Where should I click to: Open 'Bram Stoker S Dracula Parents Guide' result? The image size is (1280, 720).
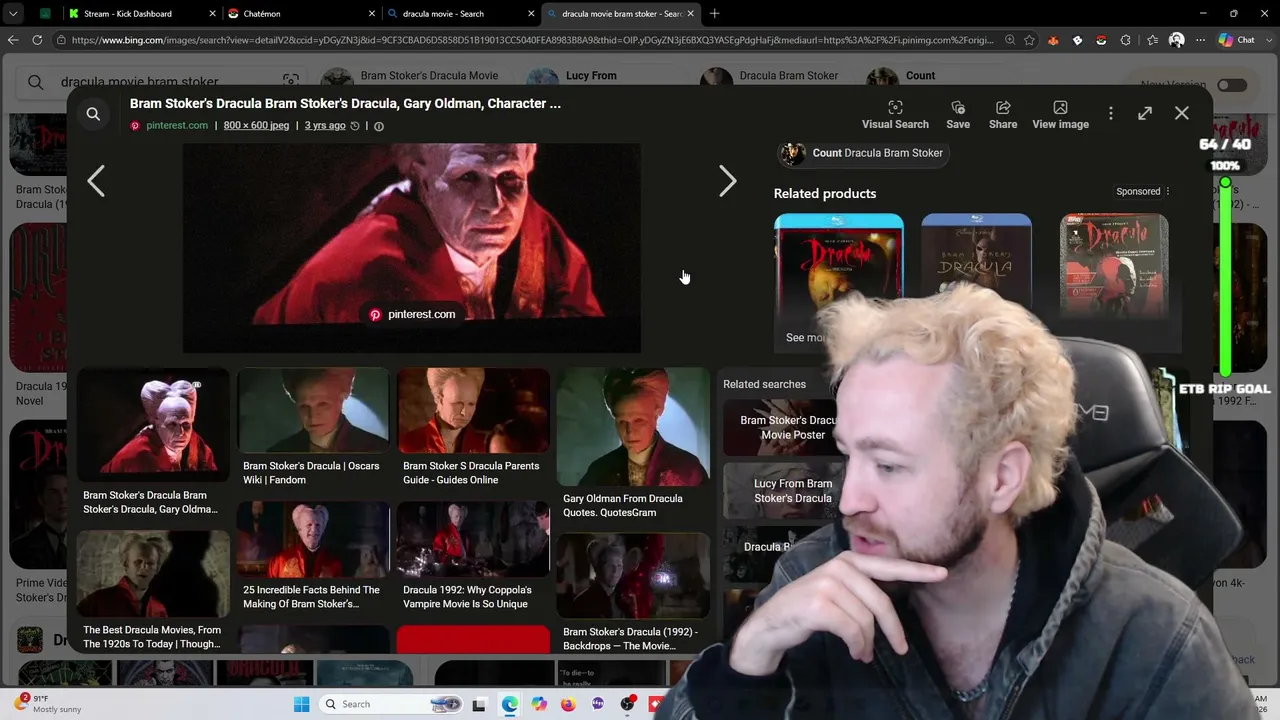point(473,428)
